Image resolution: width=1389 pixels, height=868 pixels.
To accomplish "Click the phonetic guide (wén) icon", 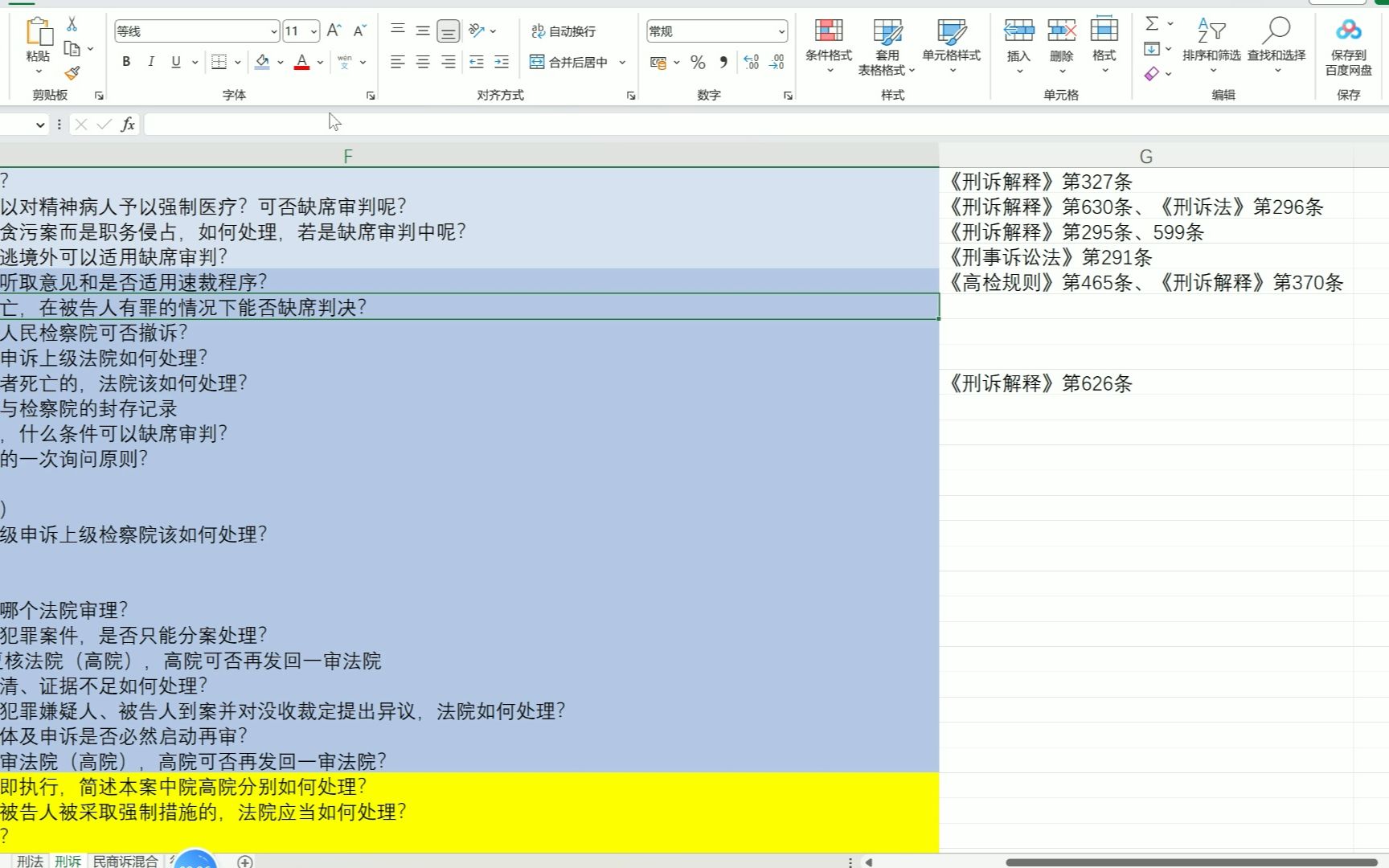I will (345, 62).
